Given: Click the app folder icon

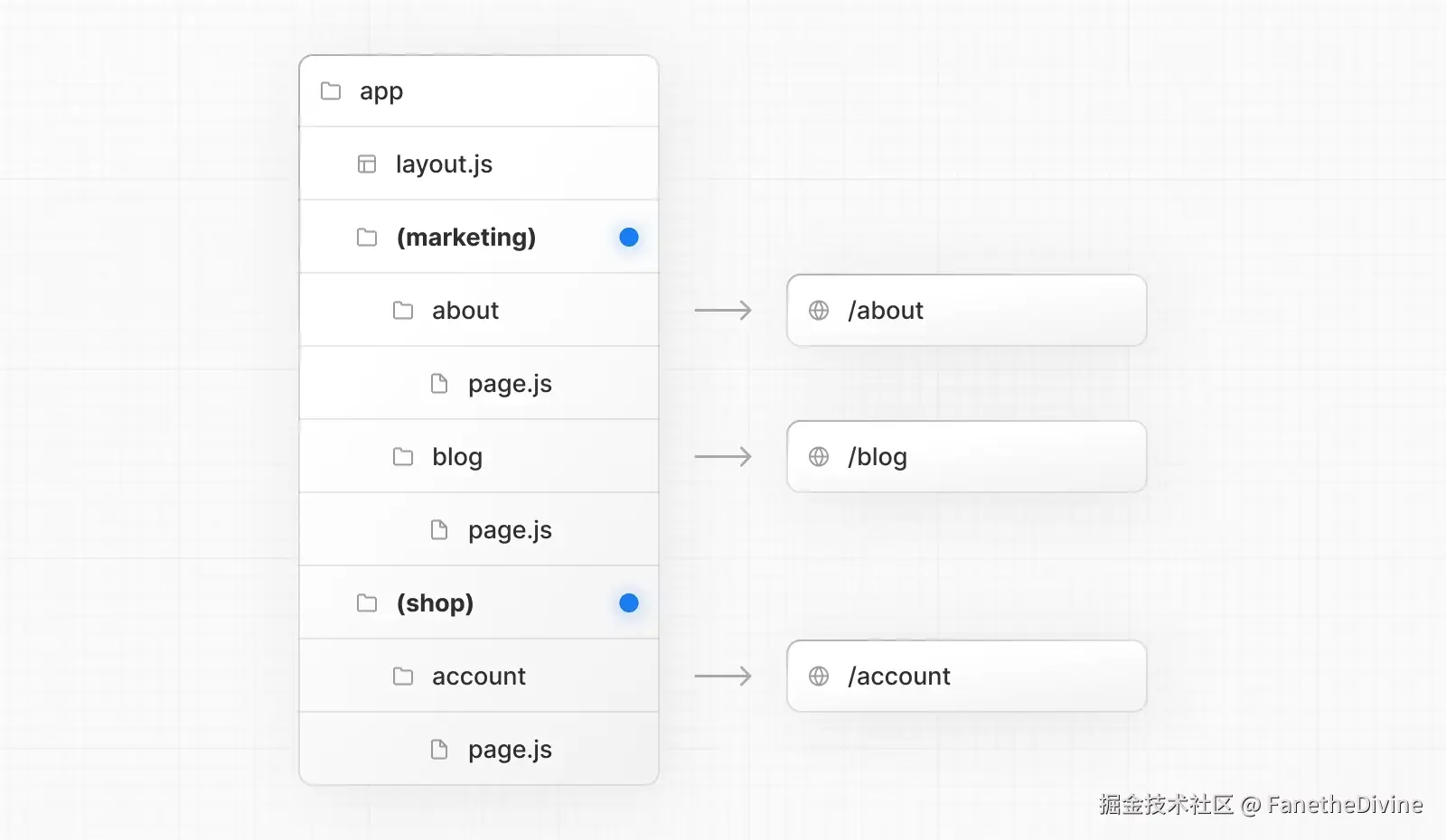Looking at the screenshot, I should (x=331, y=91).
